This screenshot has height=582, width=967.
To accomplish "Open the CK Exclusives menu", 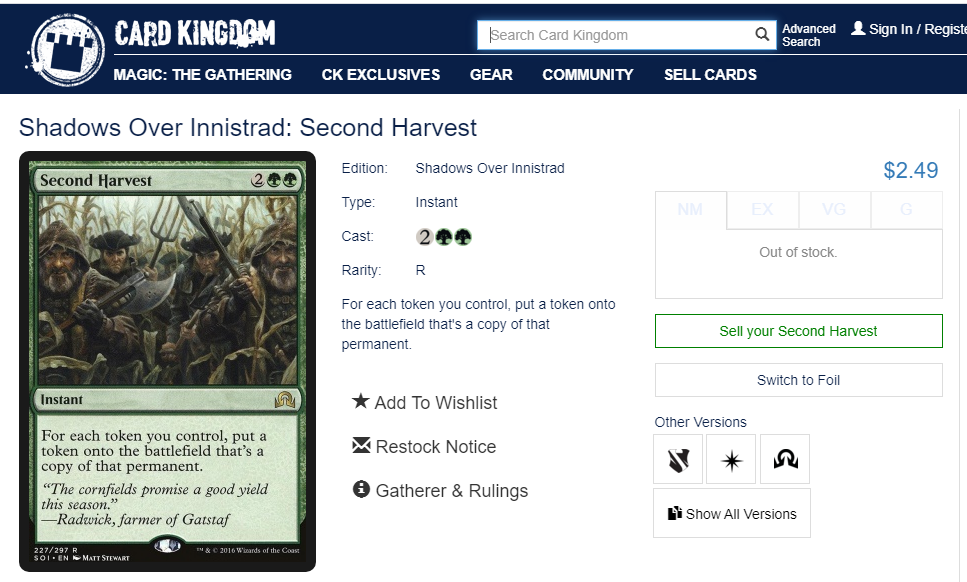I will (x=381, y=75).
